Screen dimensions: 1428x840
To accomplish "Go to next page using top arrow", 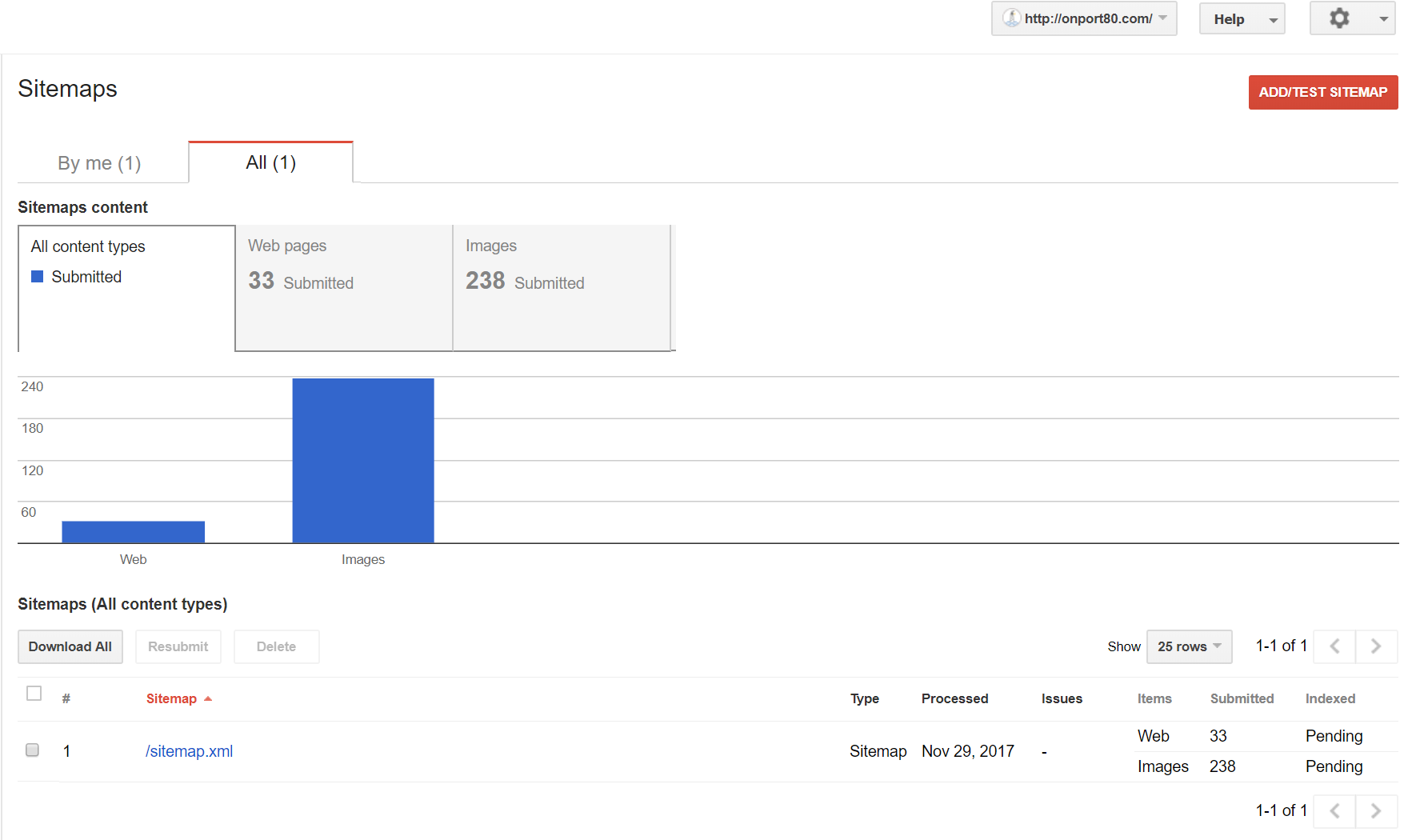I will click(1376, 646).
